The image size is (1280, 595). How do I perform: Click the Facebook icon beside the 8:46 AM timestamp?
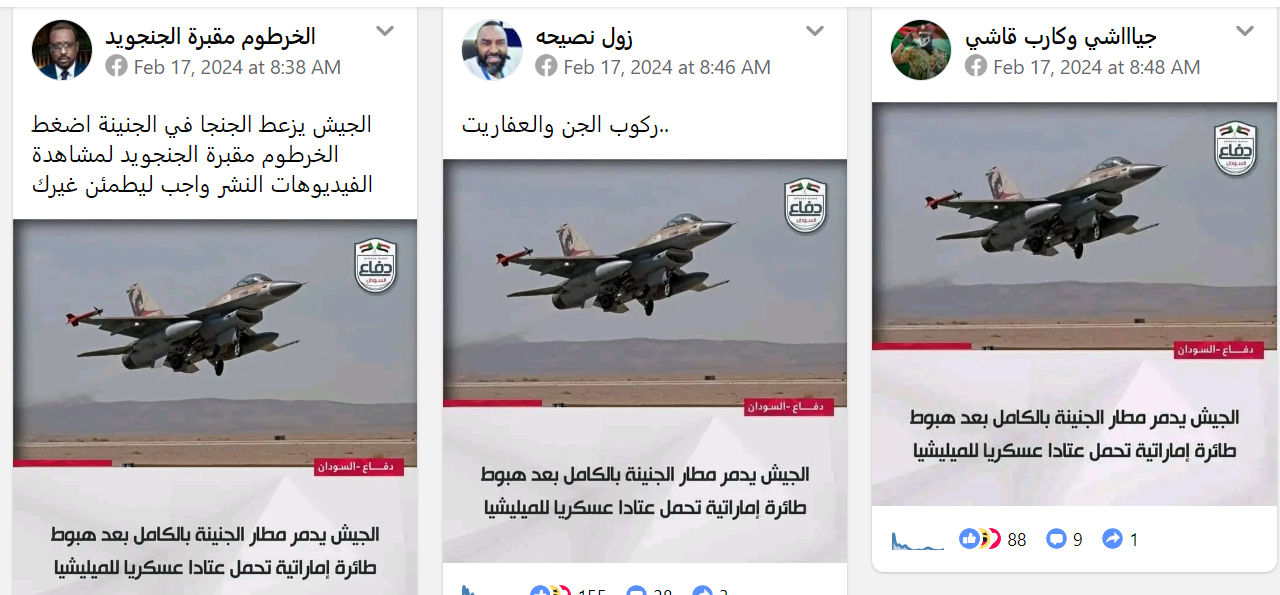click(546, 67)
